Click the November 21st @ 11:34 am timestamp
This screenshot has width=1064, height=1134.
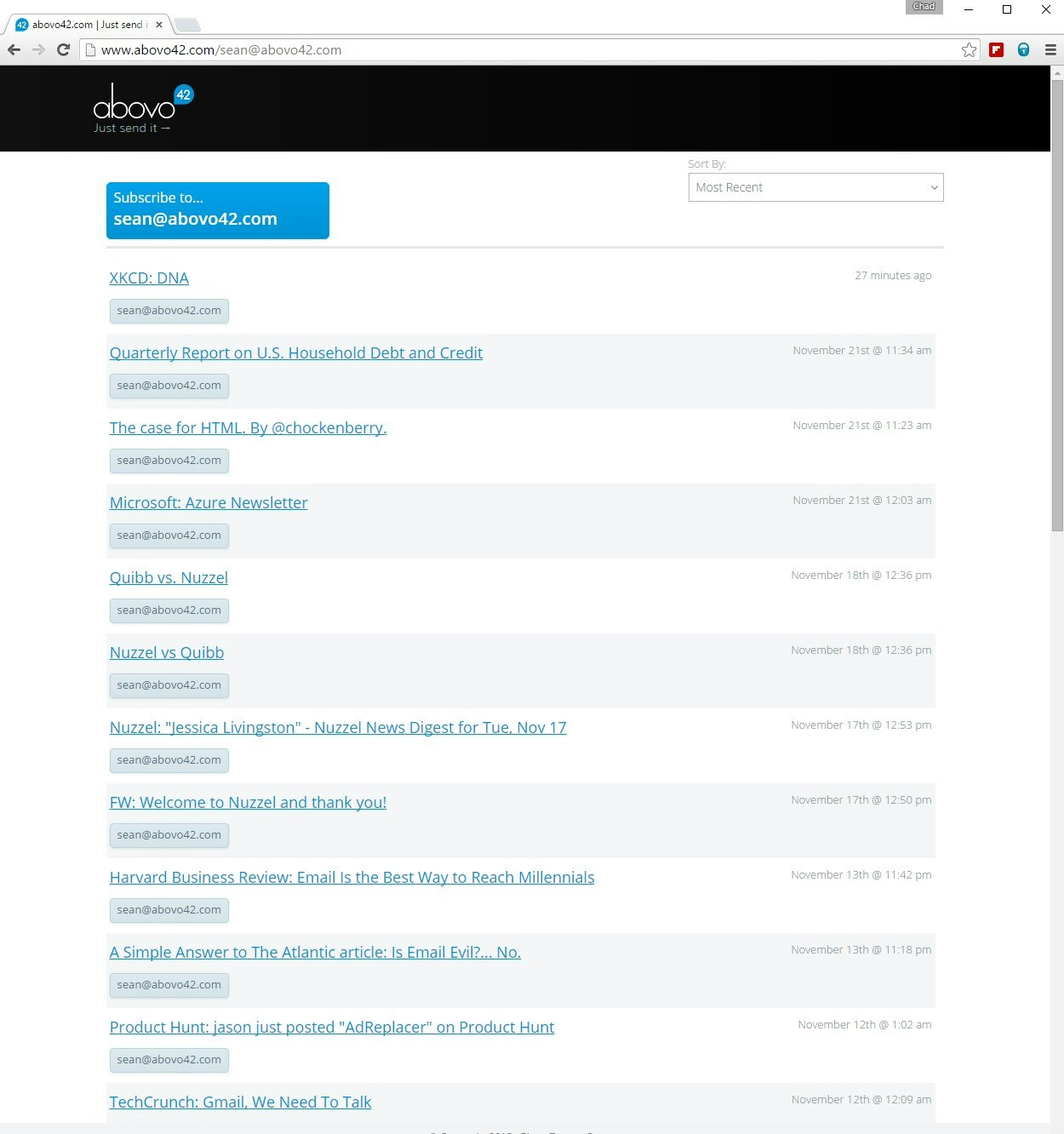[x=862, y=351]
